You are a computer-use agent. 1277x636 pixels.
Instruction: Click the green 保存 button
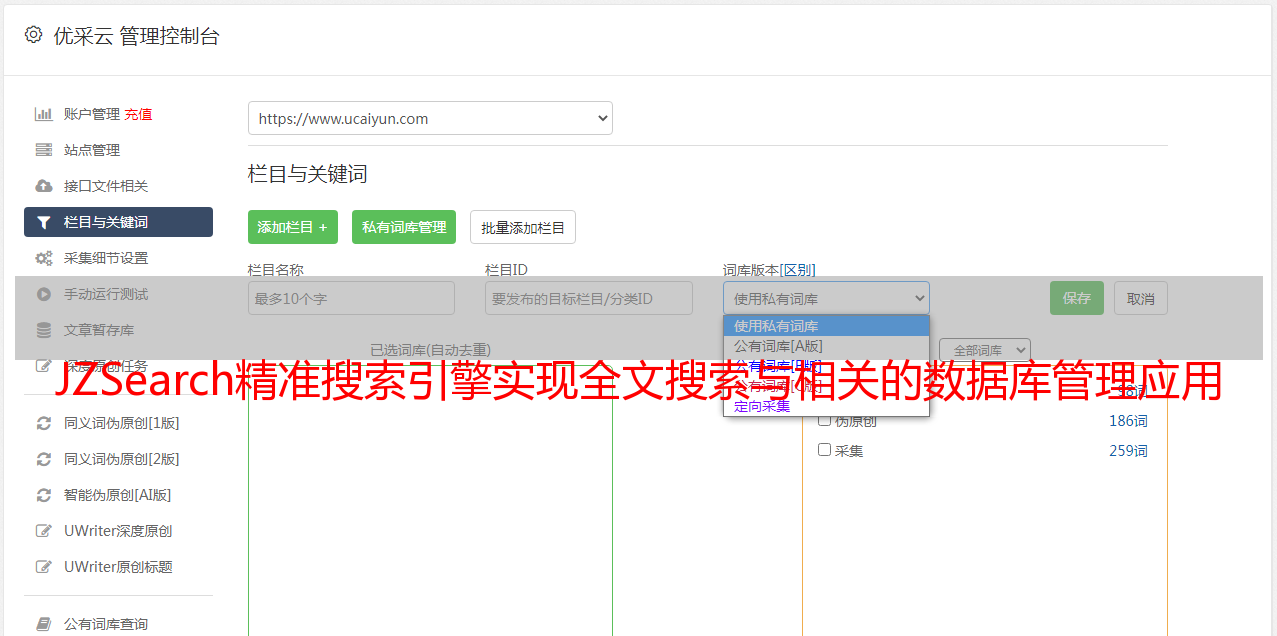(1077, 298)
